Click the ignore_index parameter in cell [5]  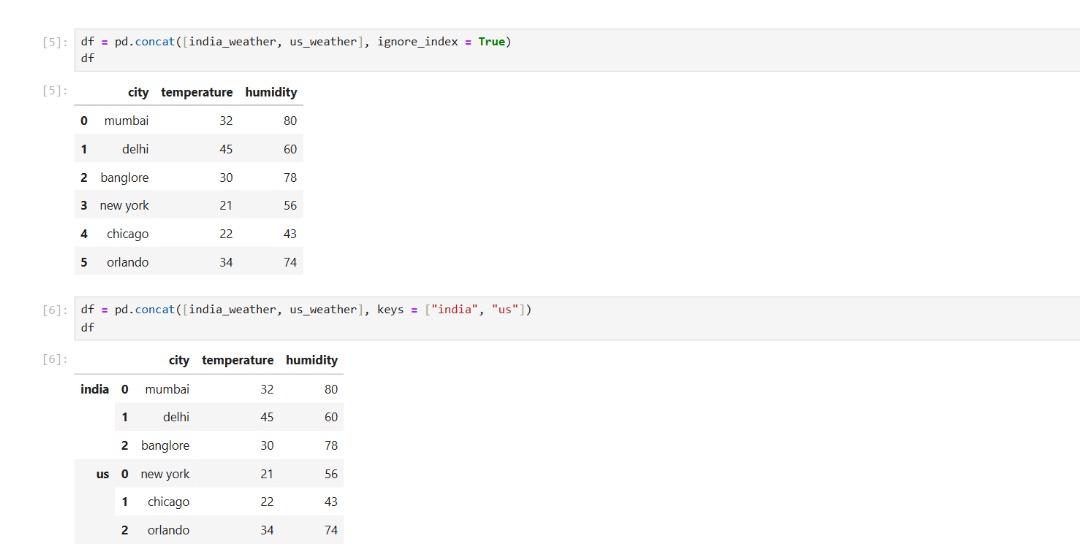417,42
